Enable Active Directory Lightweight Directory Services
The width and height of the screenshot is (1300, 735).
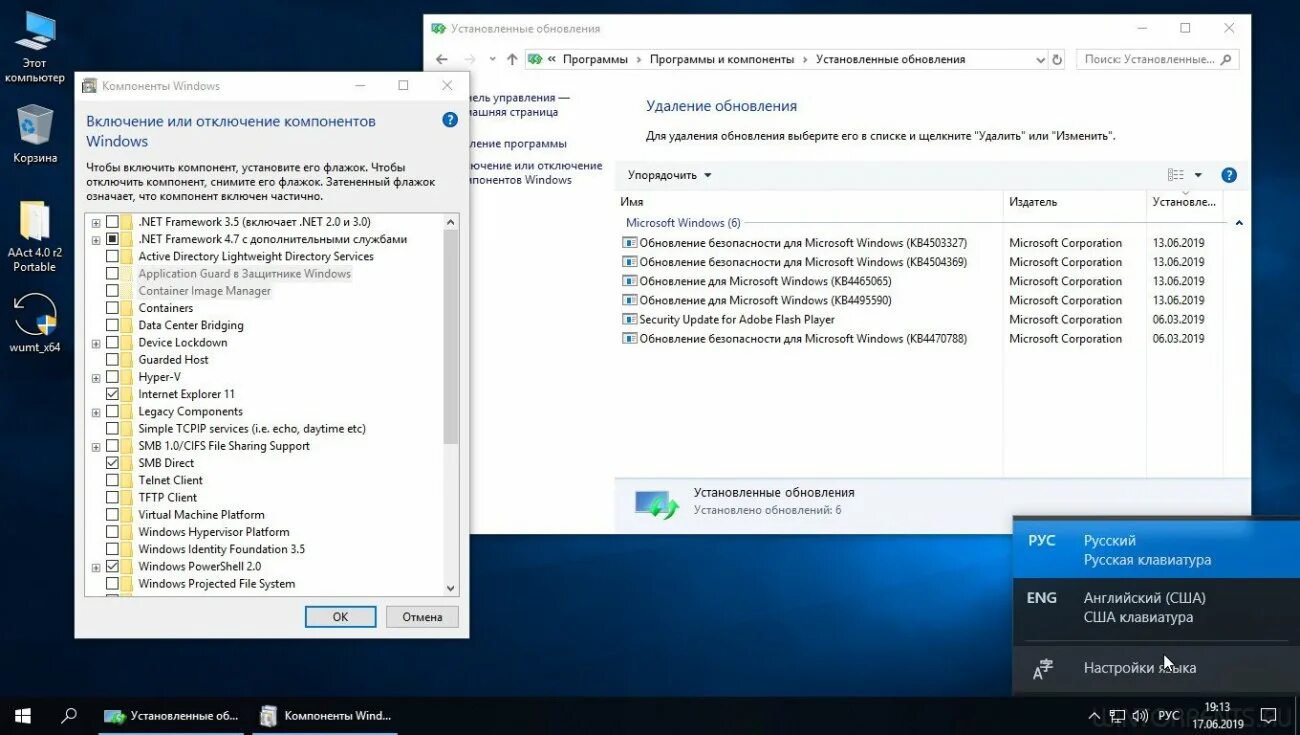[112, 256]
